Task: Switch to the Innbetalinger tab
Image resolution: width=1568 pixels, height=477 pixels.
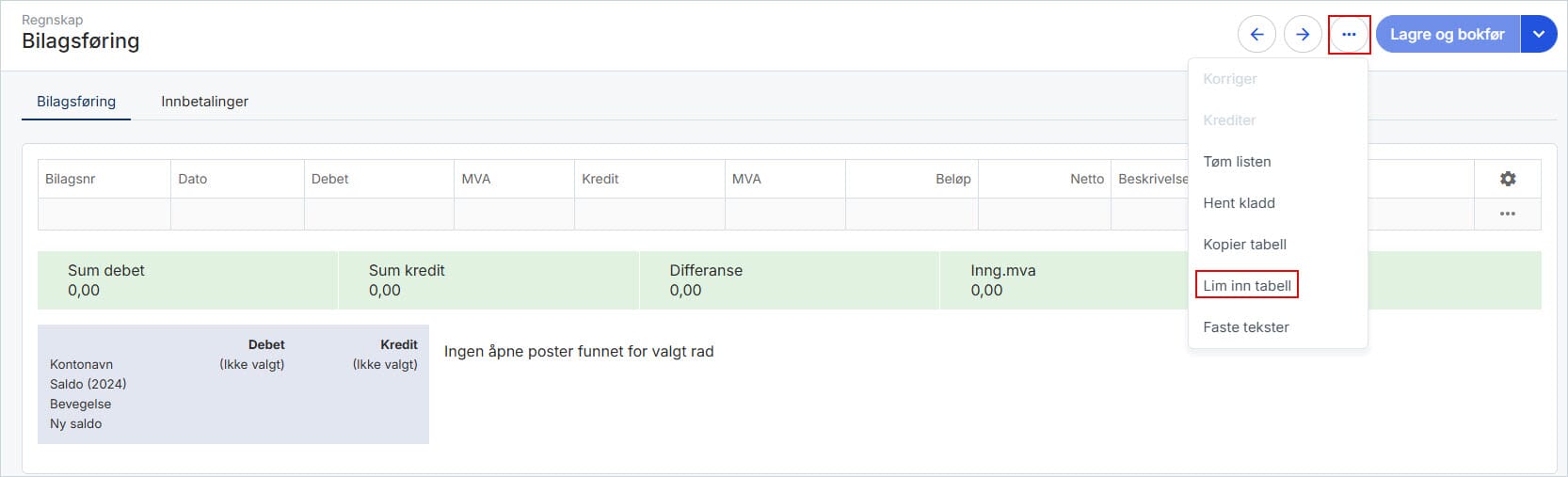Action: pyautogui.click(x=204, y=102)
